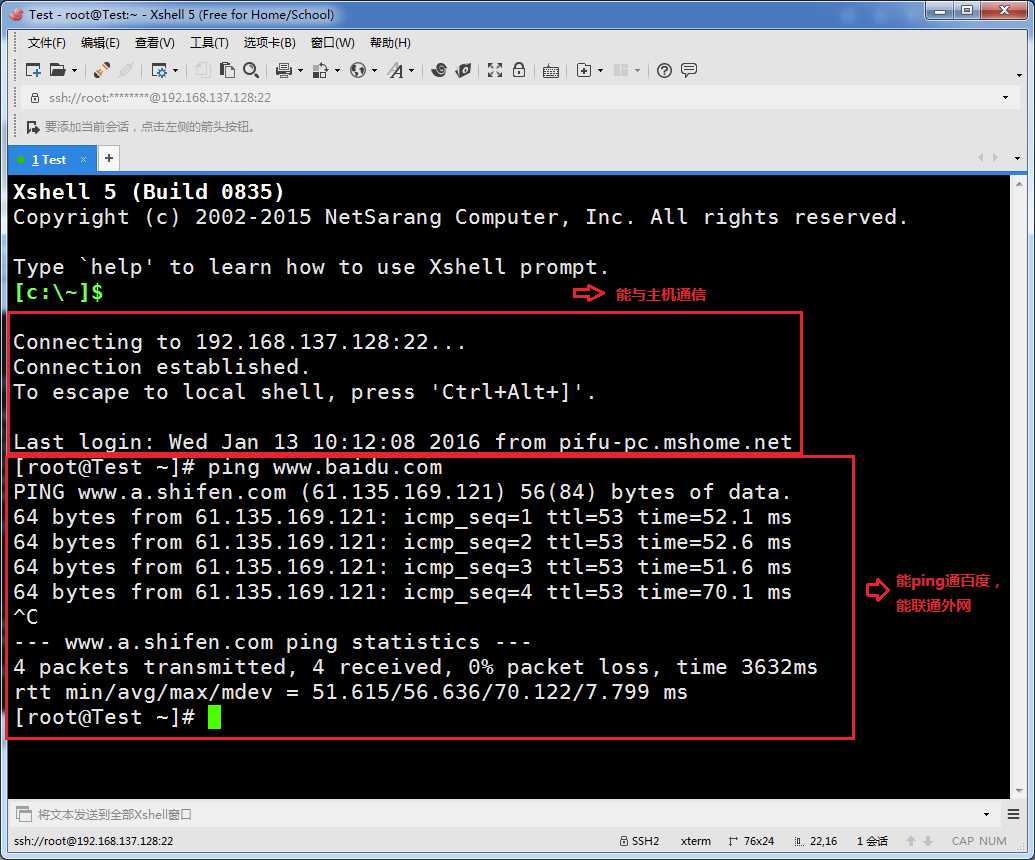Launch the Xagent leaf icon
1035x860 pixels.
click(464, 70)
